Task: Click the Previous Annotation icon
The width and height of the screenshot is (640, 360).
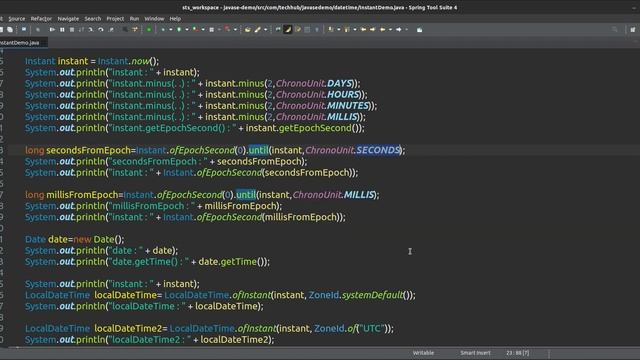Action: click(x=347, y=29)
